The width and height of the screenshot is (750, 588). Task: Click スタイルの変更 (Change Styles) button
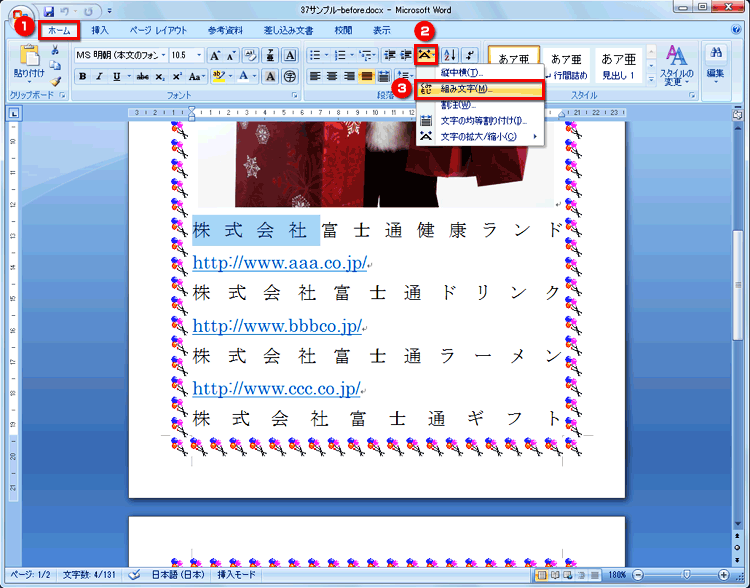click(676, 66)
